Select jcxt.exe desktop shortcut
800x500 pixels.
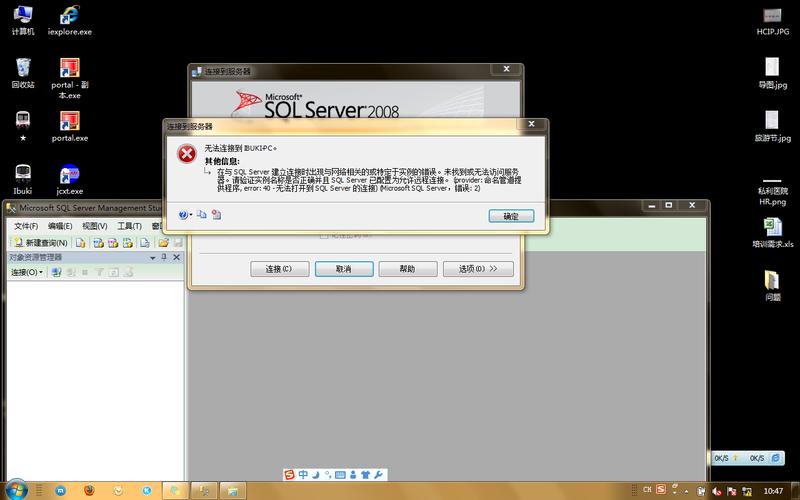[x=70, y=180]
